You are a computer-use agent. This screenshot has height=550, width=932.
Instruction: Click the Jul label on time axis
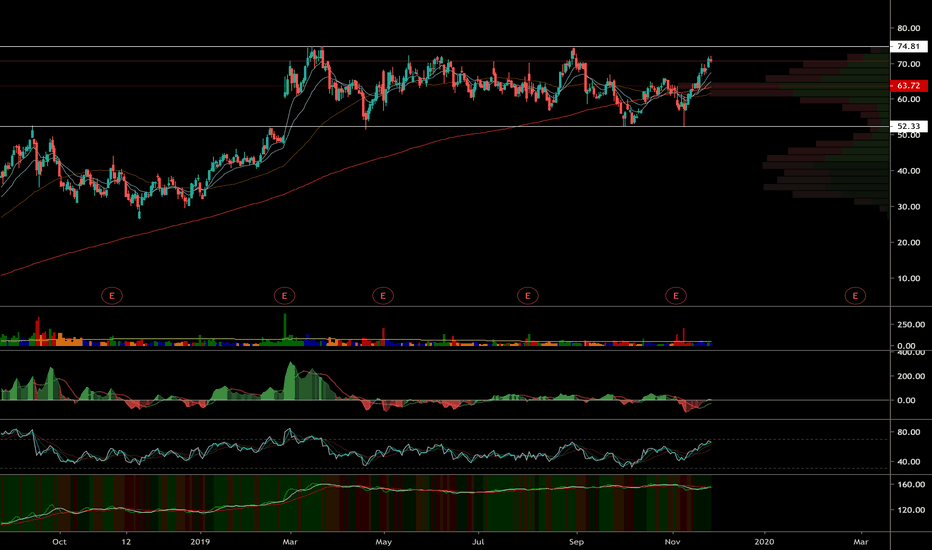(x=478, y=542)
